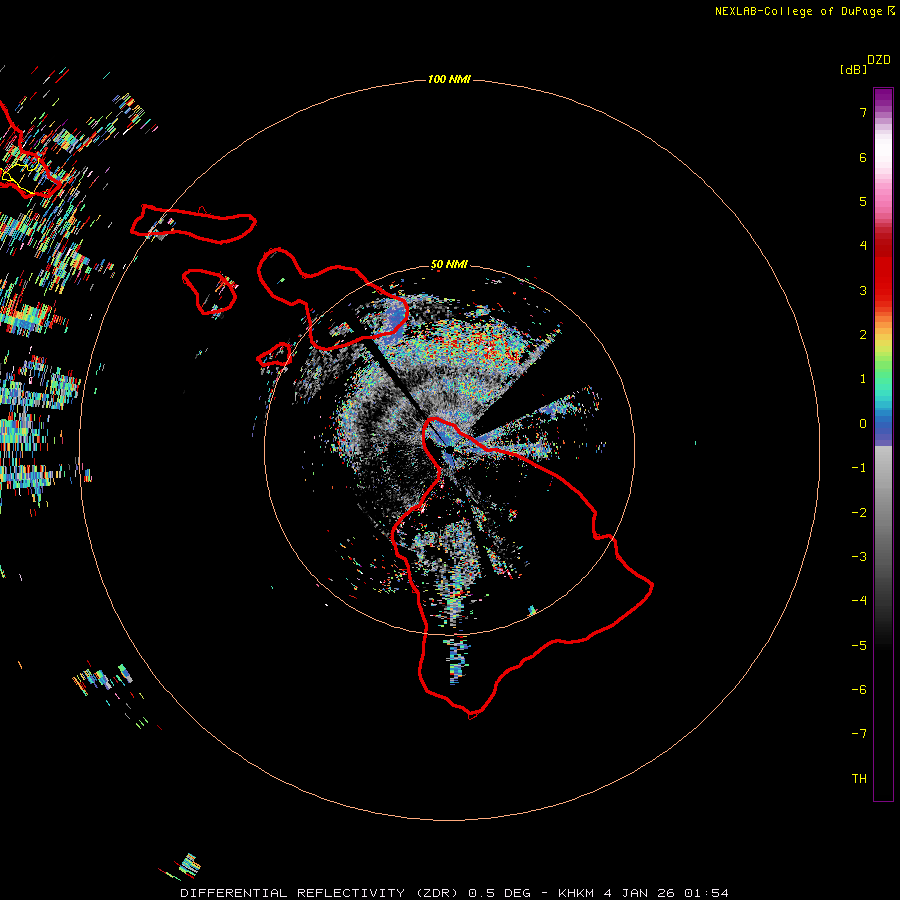Click the TH threshold label on scale
The width and height of the screenshot is (900, 900).
(859, 779)
